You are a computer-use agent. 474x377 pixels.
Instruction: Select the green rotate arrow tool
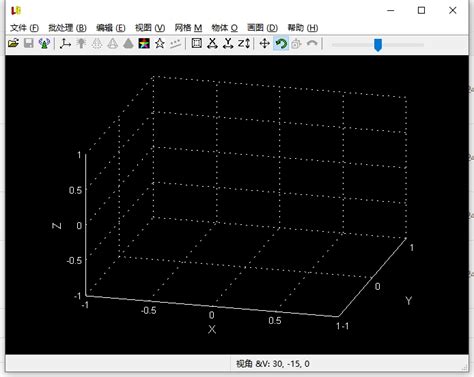[281, 43]
